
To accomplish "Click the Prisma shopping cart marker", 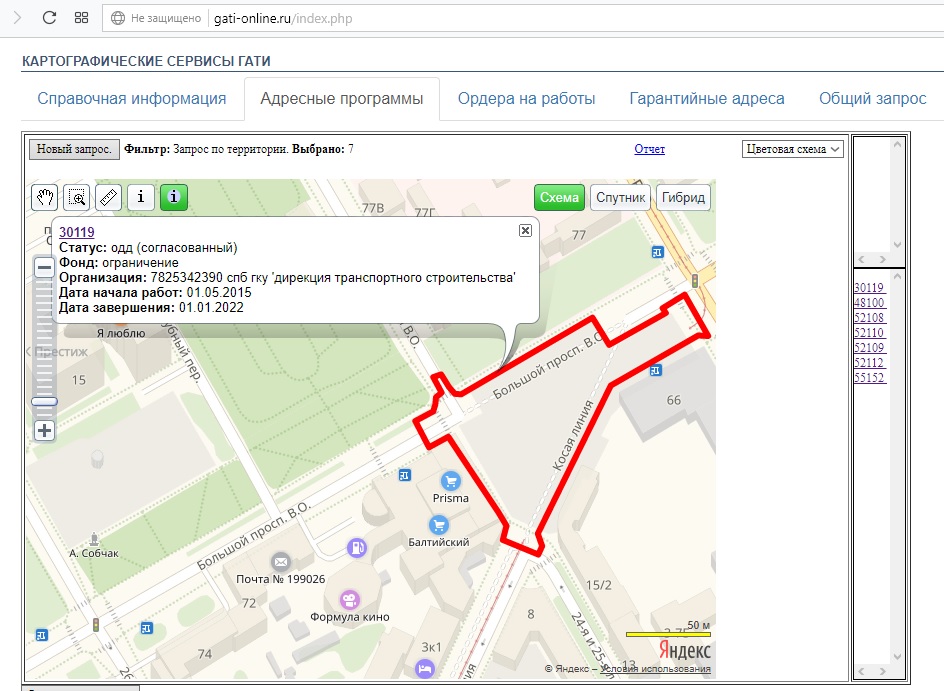I will 451,480.
